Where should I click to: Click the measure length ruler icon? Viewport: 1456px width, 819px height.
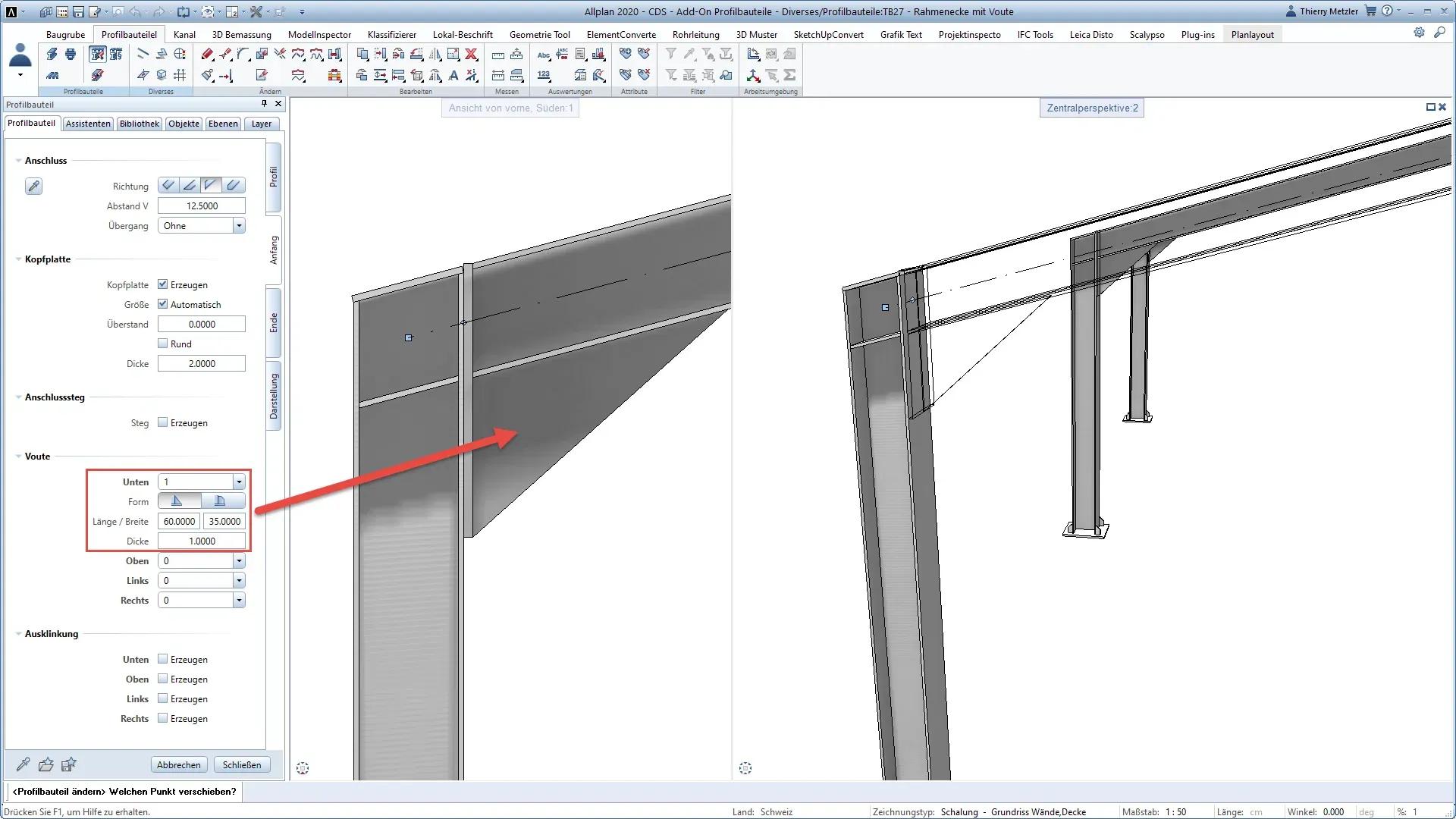(x=498, y=55)
